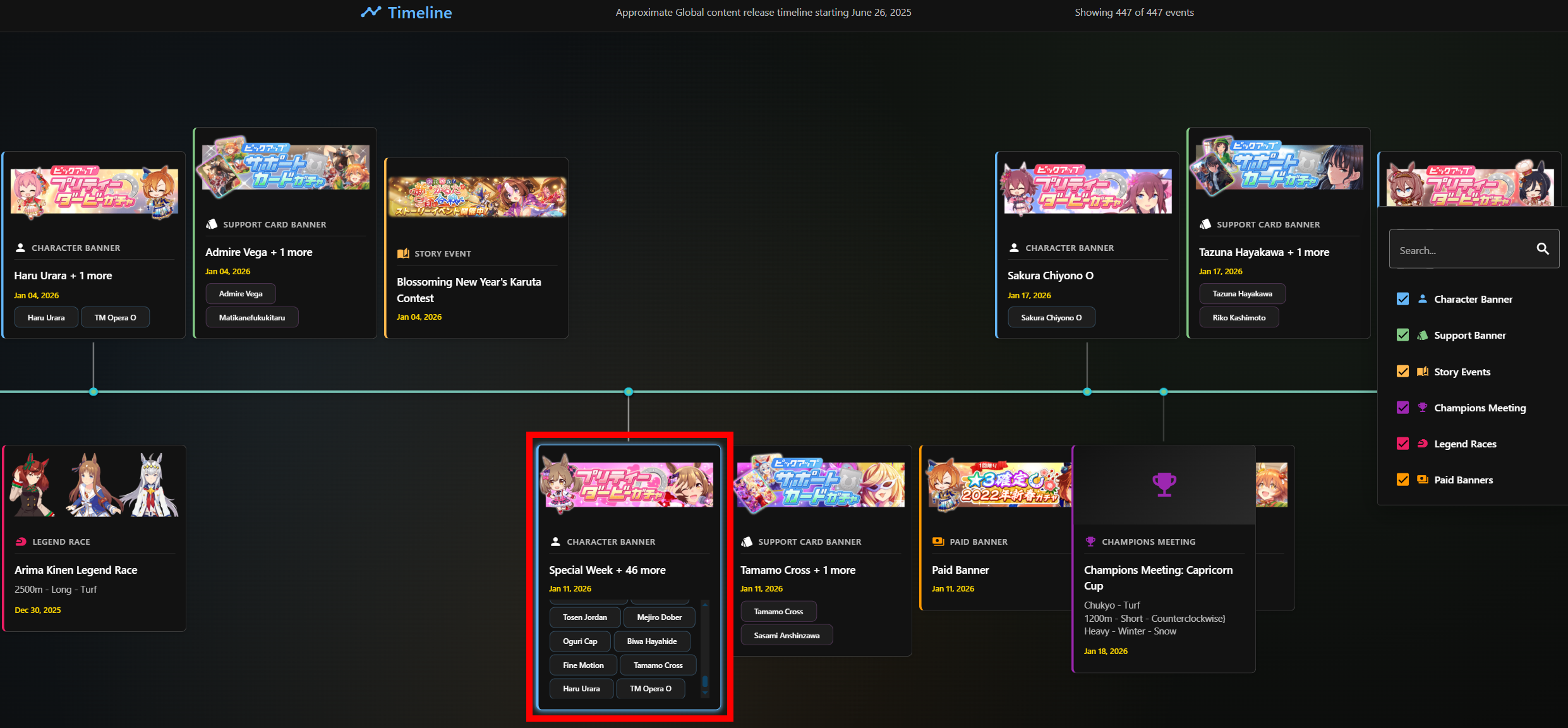Click the ticket icon next to Paid Banners filter
The image size is (1568, 728).
point(1422,480)
